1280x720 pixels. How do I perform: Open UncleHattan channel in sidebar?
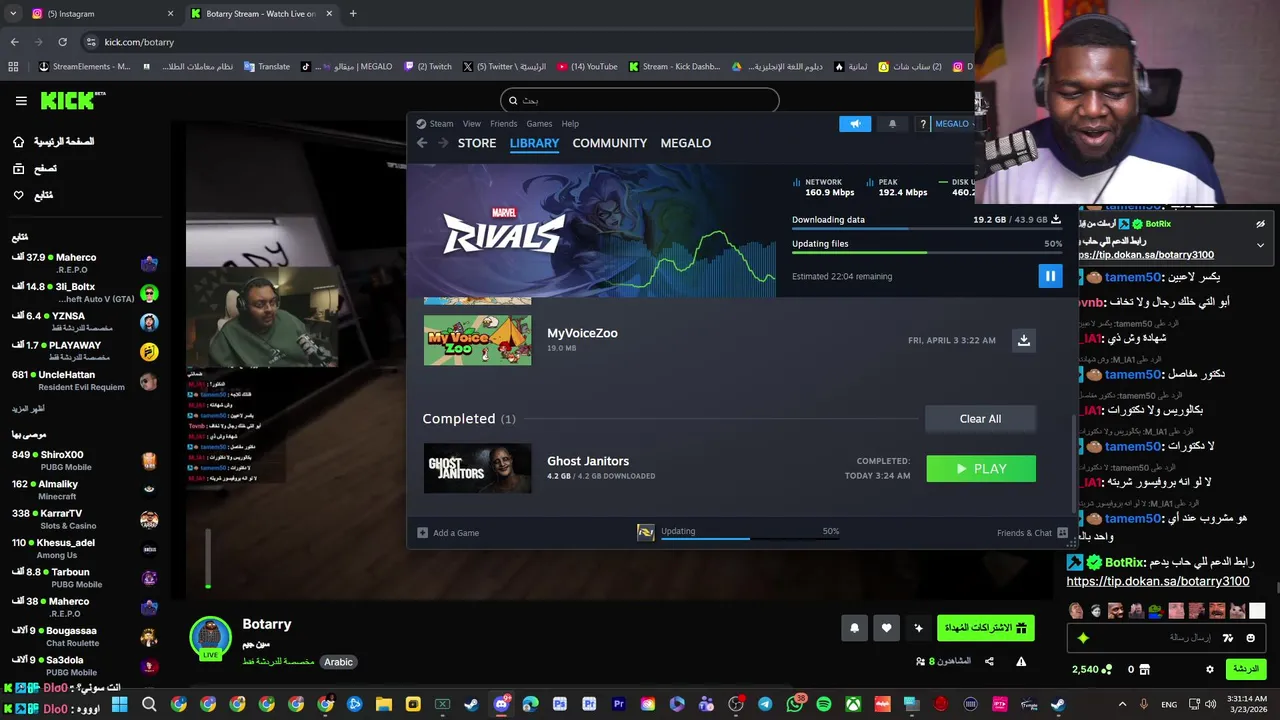(85, 381)
